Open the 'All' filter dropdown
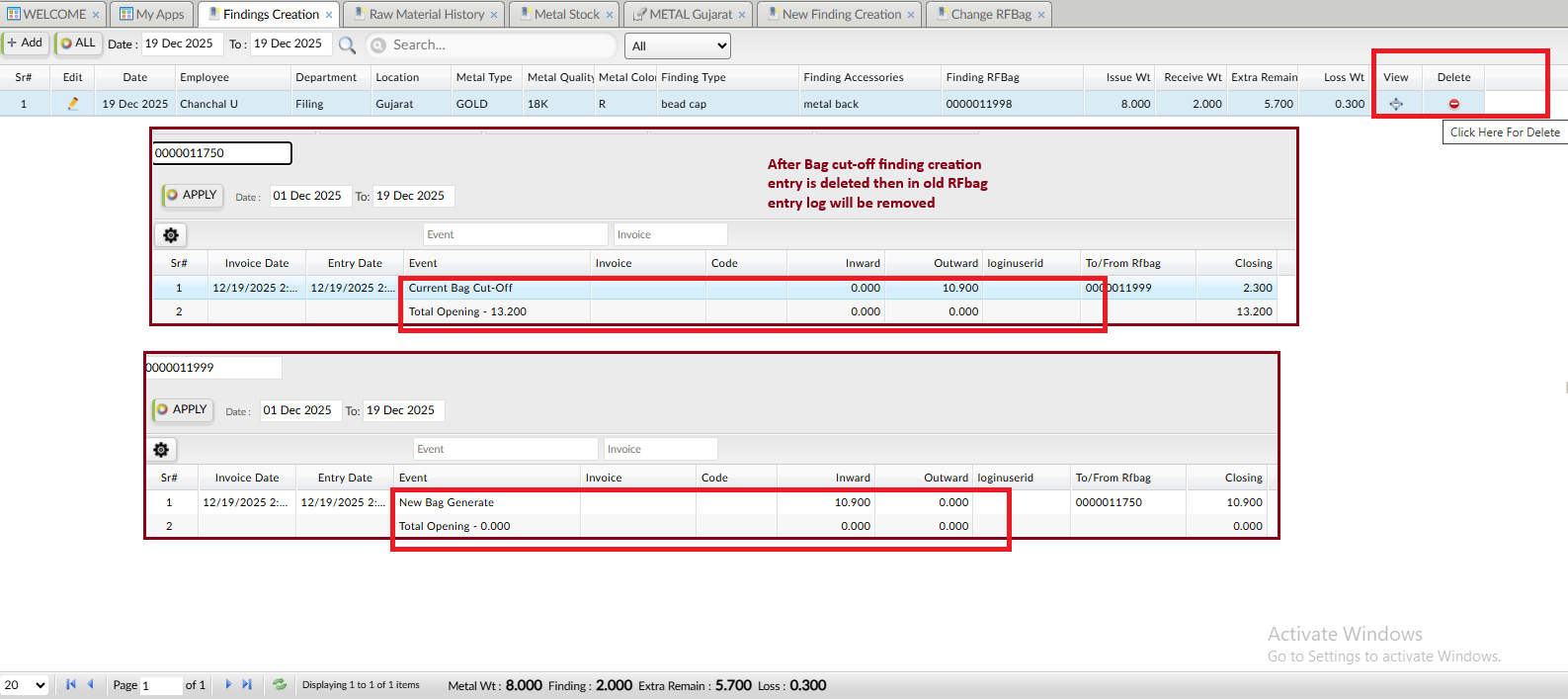This screenshot has width=1568, height=699. pos(678,46)
